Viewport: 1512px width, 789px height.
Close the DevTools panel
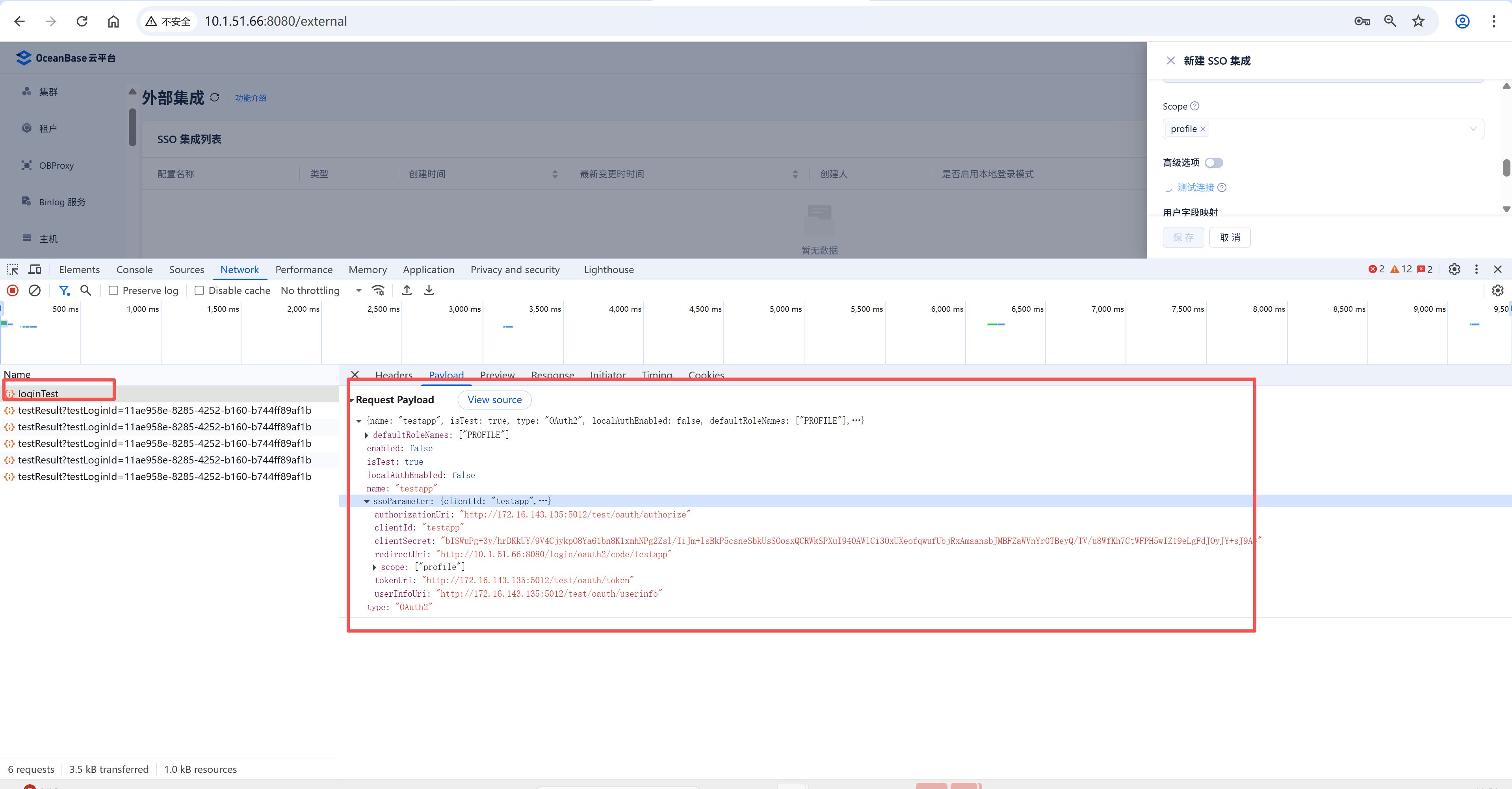(x=1497, y=269)
